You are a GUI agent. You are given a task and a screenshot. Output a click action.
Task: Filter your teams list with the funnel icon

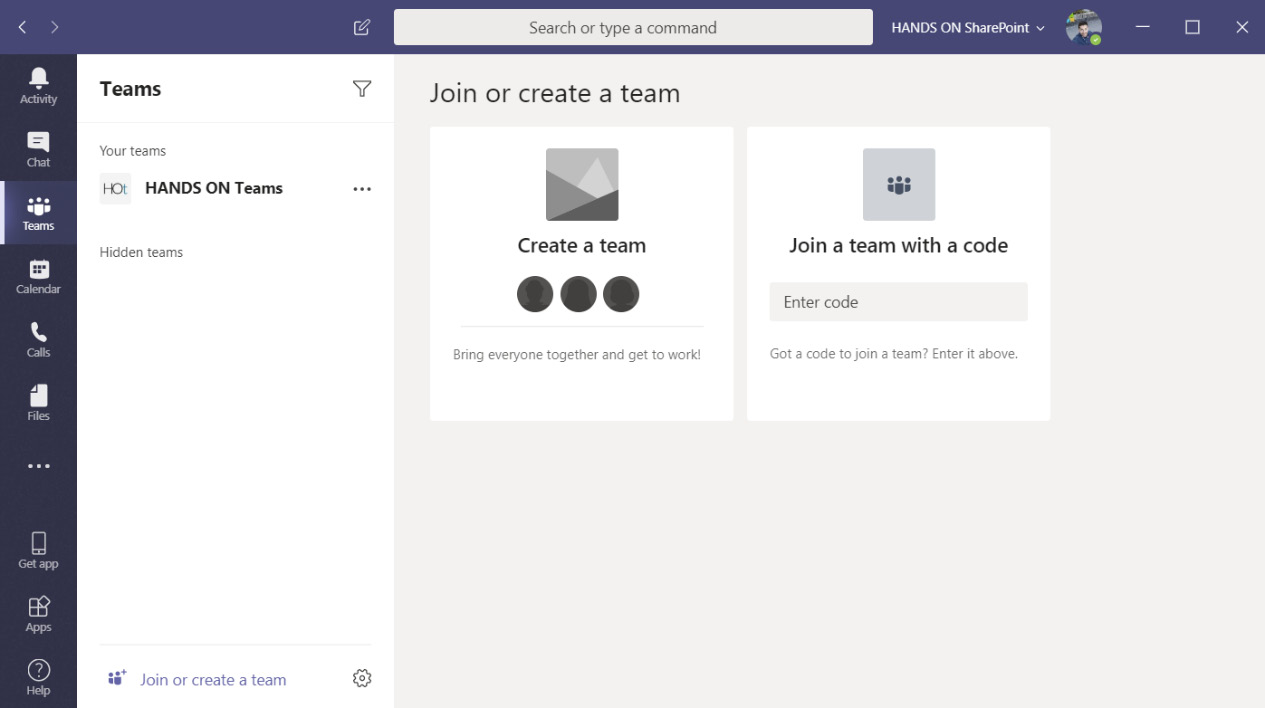pyautogui.click(x=363, y=89)
